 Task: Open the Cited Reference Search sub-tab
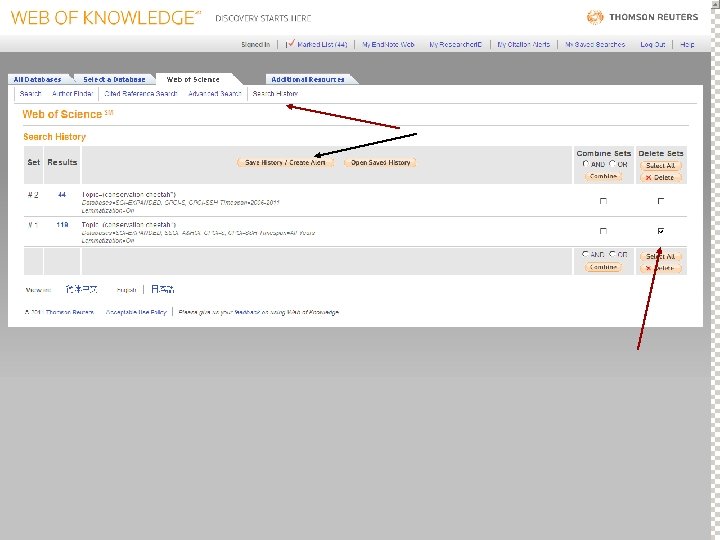[141, 93]
